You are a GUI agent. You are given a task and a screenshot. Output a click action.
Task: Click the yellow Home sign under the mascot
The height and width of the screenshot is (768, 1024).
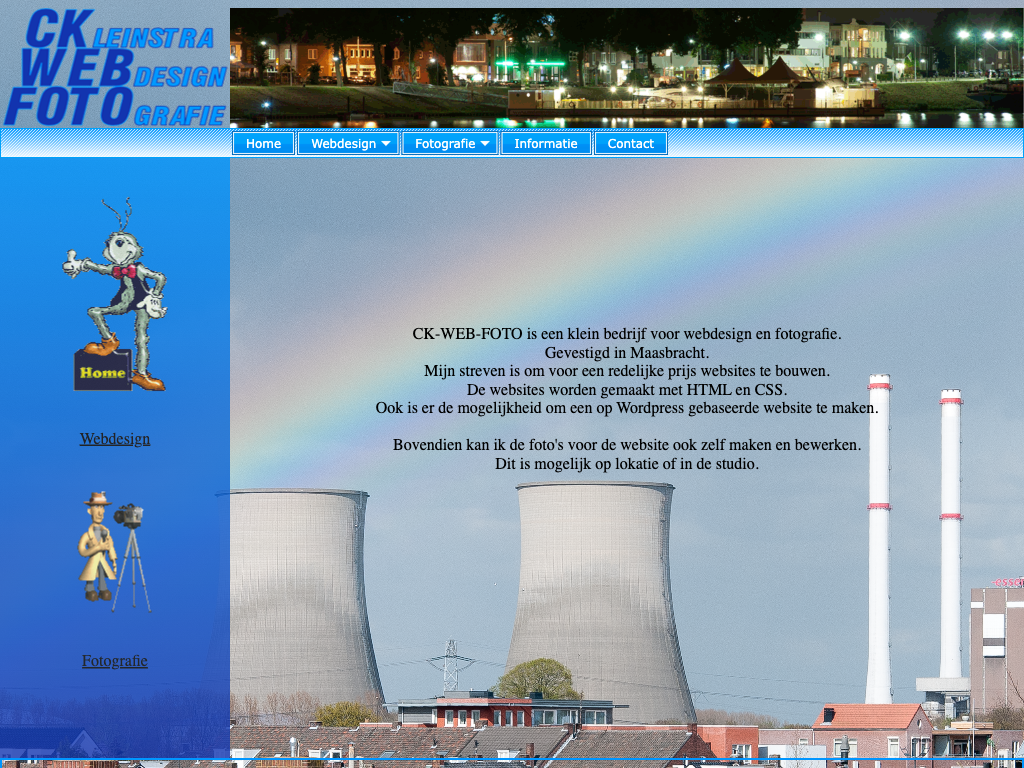pyautogui.click(x=102, y=372)
